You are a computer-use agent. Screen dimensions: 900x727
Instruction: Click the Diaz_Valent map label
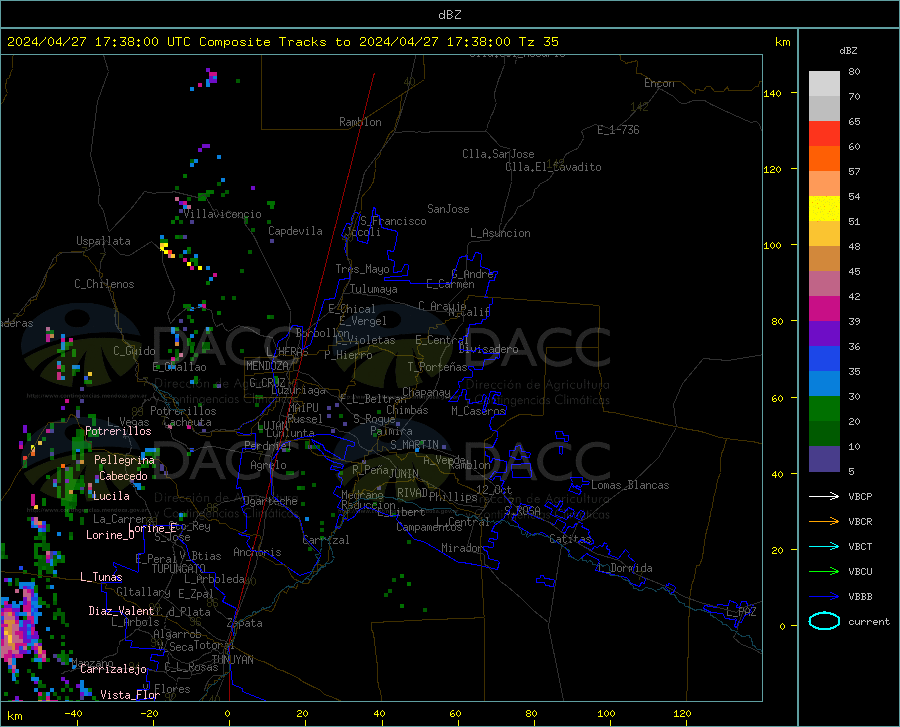click(121, 611)
